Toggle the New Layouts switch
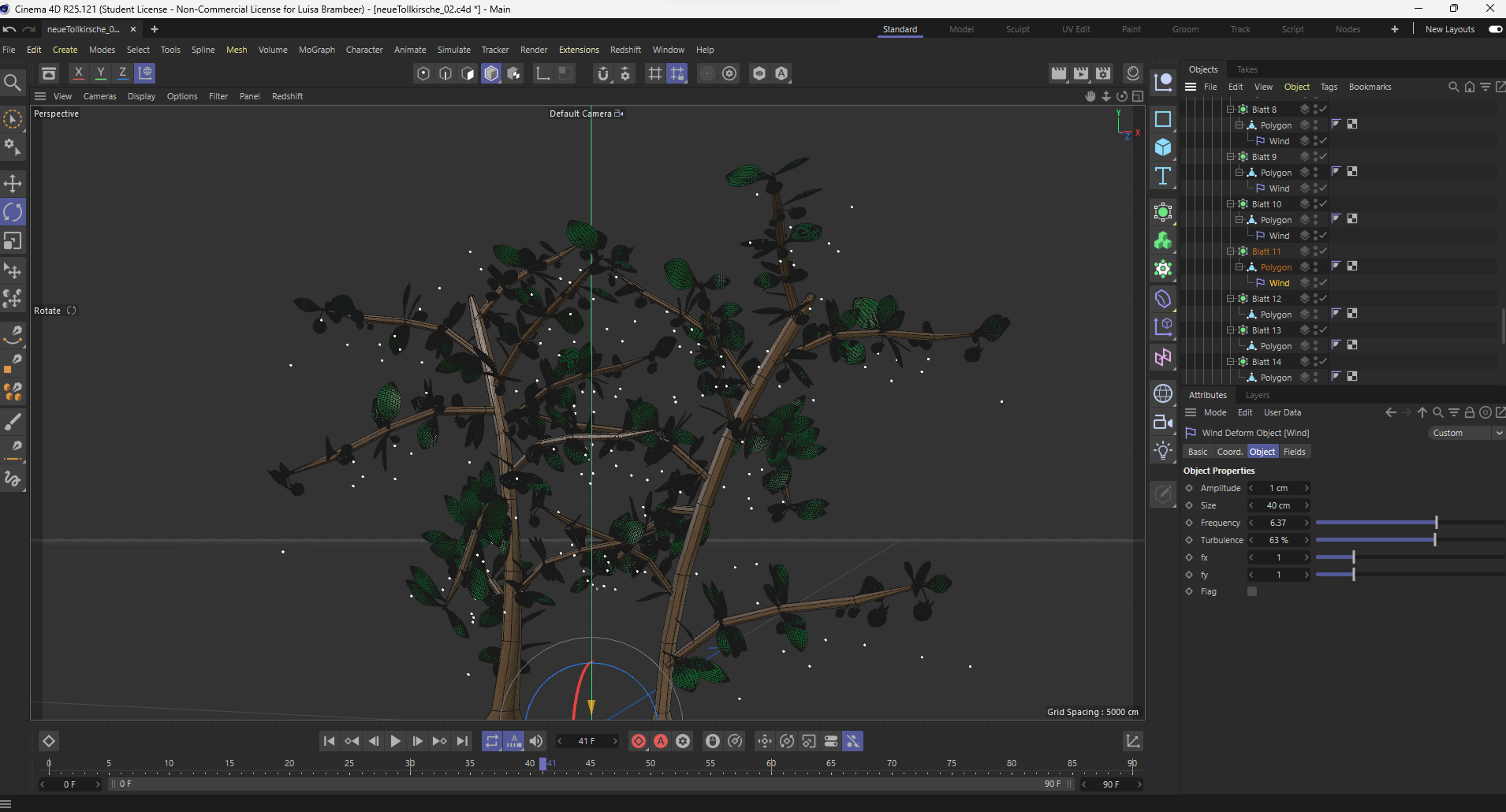Image resolution: width=1506 pixels, height=812 pixels. pyautogui.click(x=1495, y=29)
